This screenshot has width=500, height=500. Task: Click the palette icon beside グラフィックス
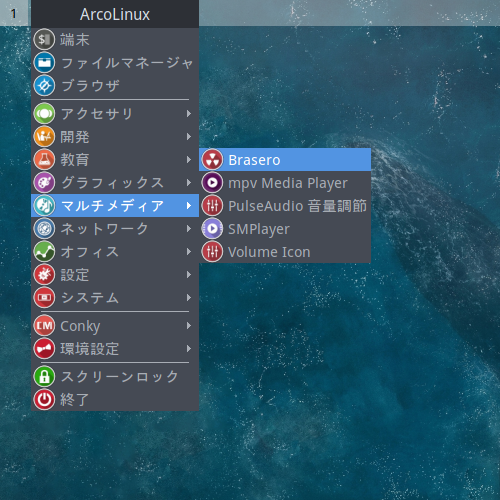coord(44,182)
